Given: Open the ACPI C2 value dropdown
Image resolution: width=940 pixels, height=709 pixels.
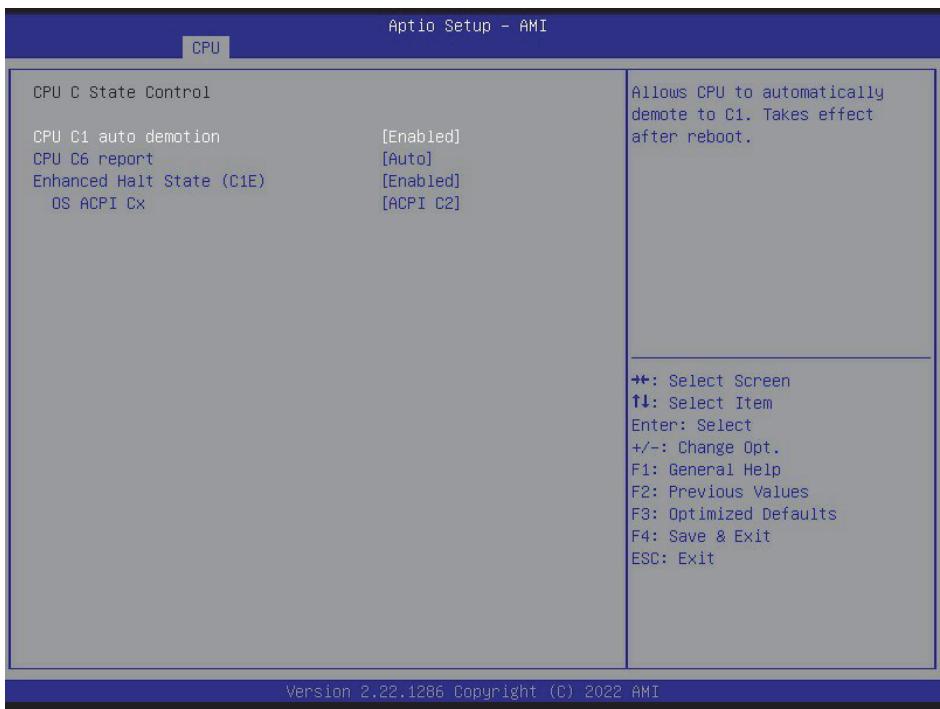Looking at the screenshot, I should pos(421,204).
